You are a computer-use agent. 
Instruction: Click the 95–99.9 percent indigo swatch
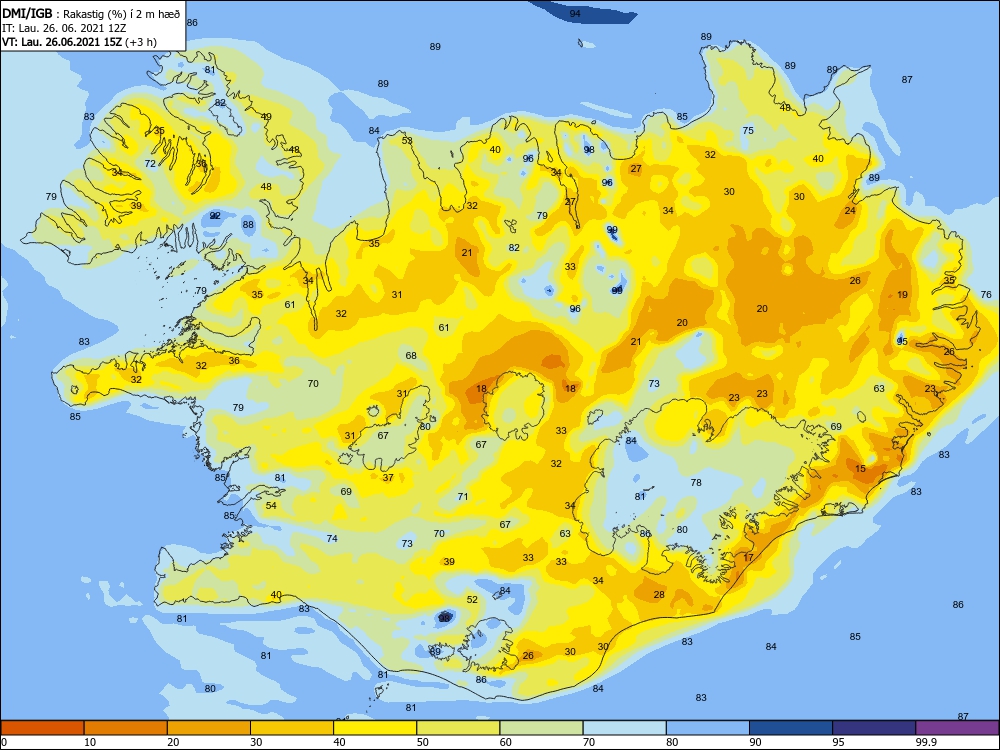pyautogui.click(x=874, y=728)
